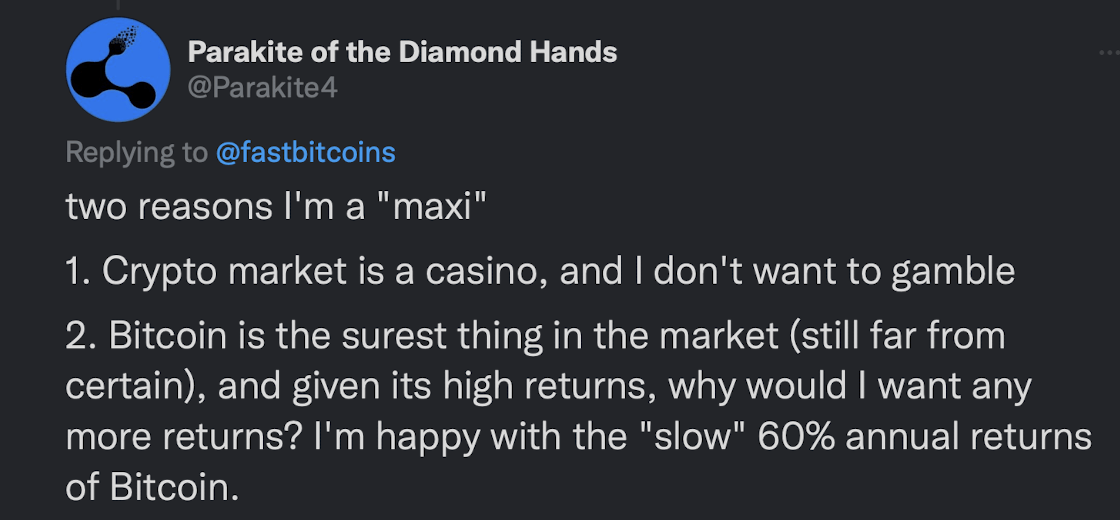Click the final 'of Bitcoin.' line
Image resolution: width=1120 pixels, height=520 pixels.
point(152,489)
